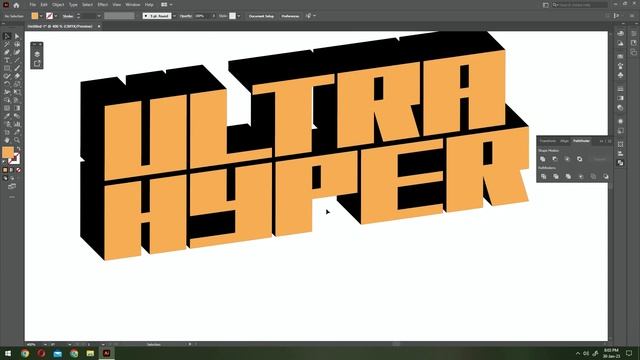The width and height of the screenshot is (640, 360).
Task: Click Merge in Pathfinders row
Action: [x=568, y=176]
